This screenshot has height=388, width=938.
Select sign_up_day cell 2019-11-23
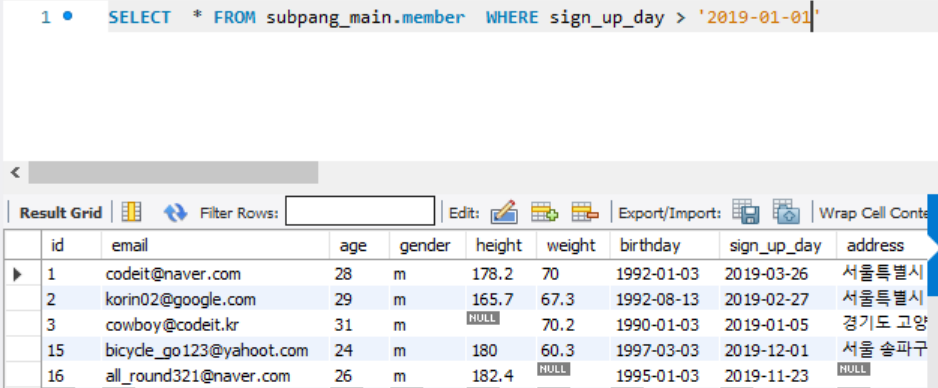766,376
